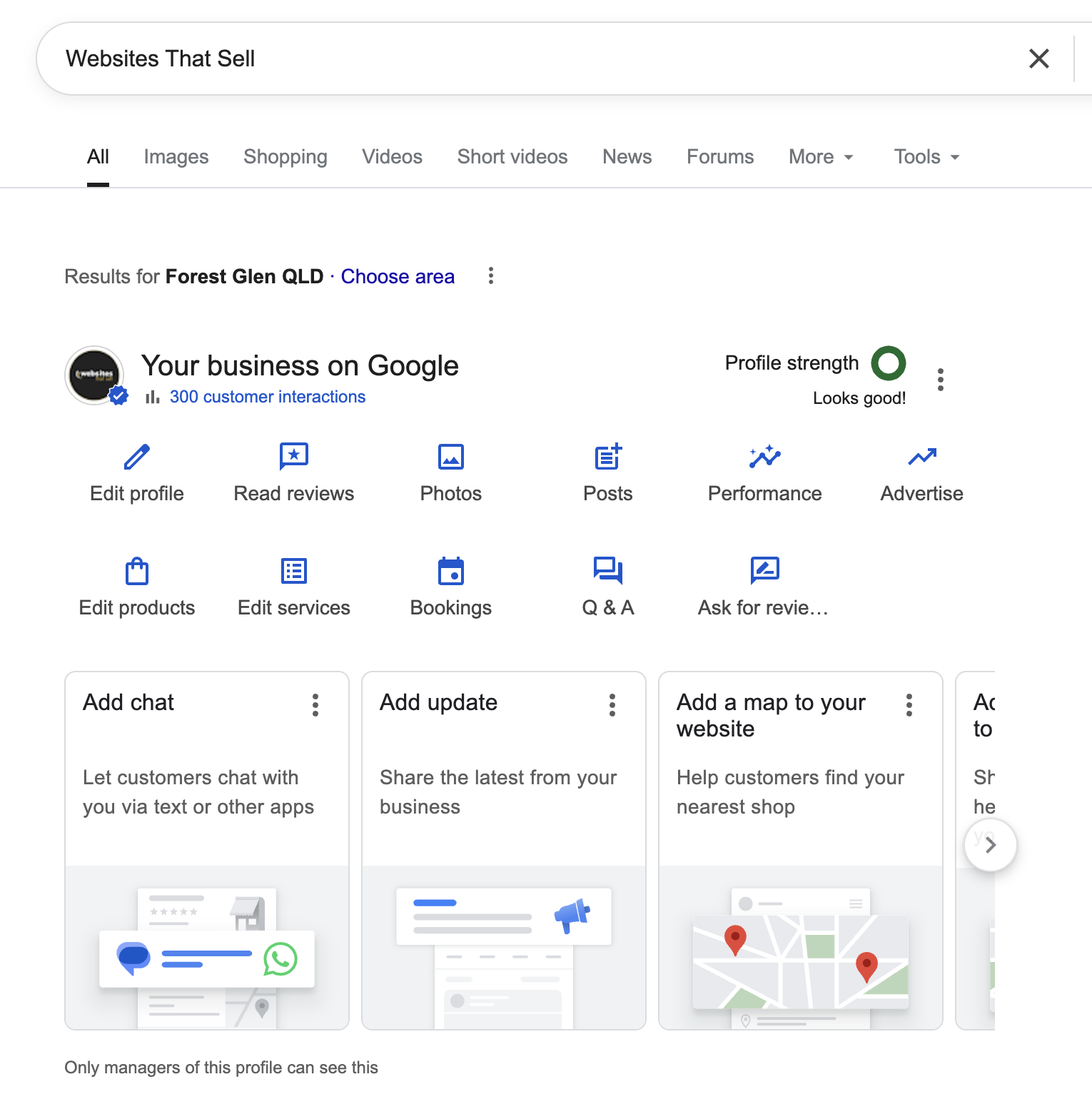The width and height of the screenshot is (1092, 1109).
Task: Select the News tab
Action: [x=627, y=157]
